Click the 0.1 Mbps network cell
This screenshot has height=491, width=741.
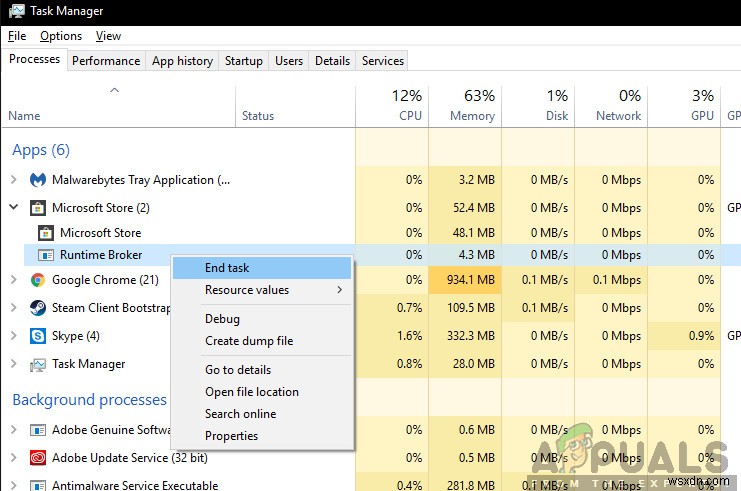(x=611, y=280)
